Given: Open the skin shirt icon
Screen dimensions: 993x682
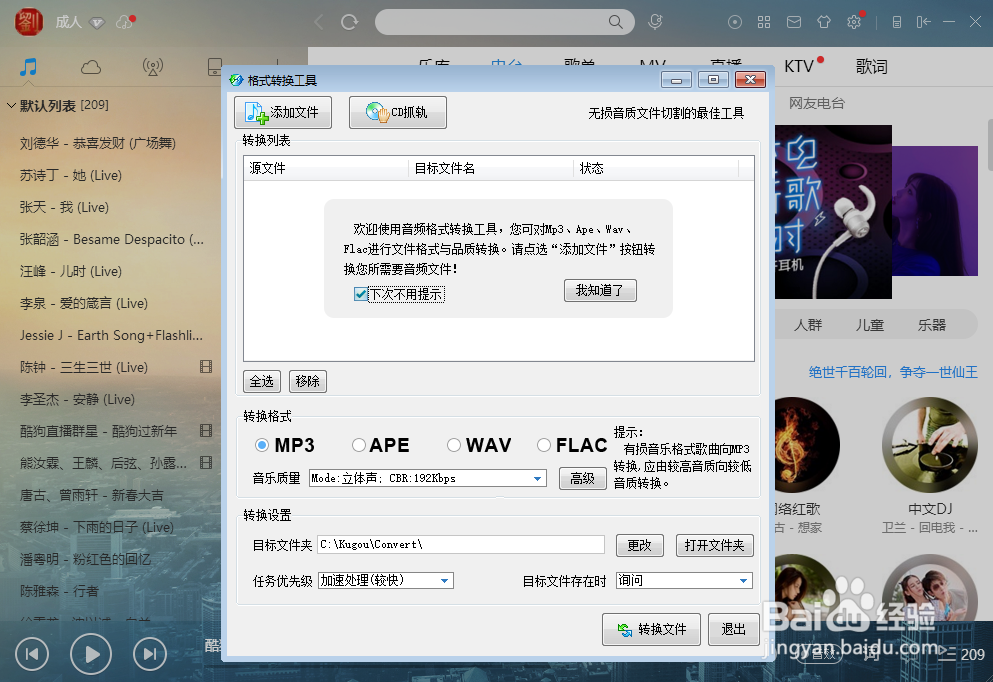Looking at the screenshot, I should 823,22.
